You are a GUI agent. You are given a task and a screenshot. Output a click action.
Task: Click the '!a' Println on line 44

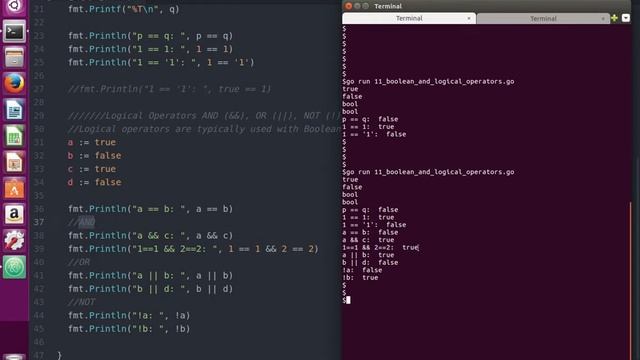(129, 316)
